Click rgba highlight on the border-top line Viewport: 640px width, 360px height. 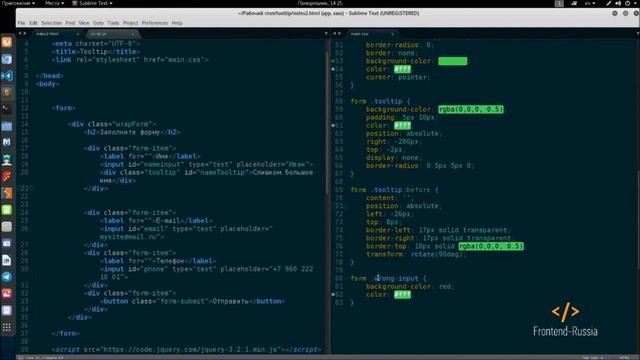tap(491, 247)
